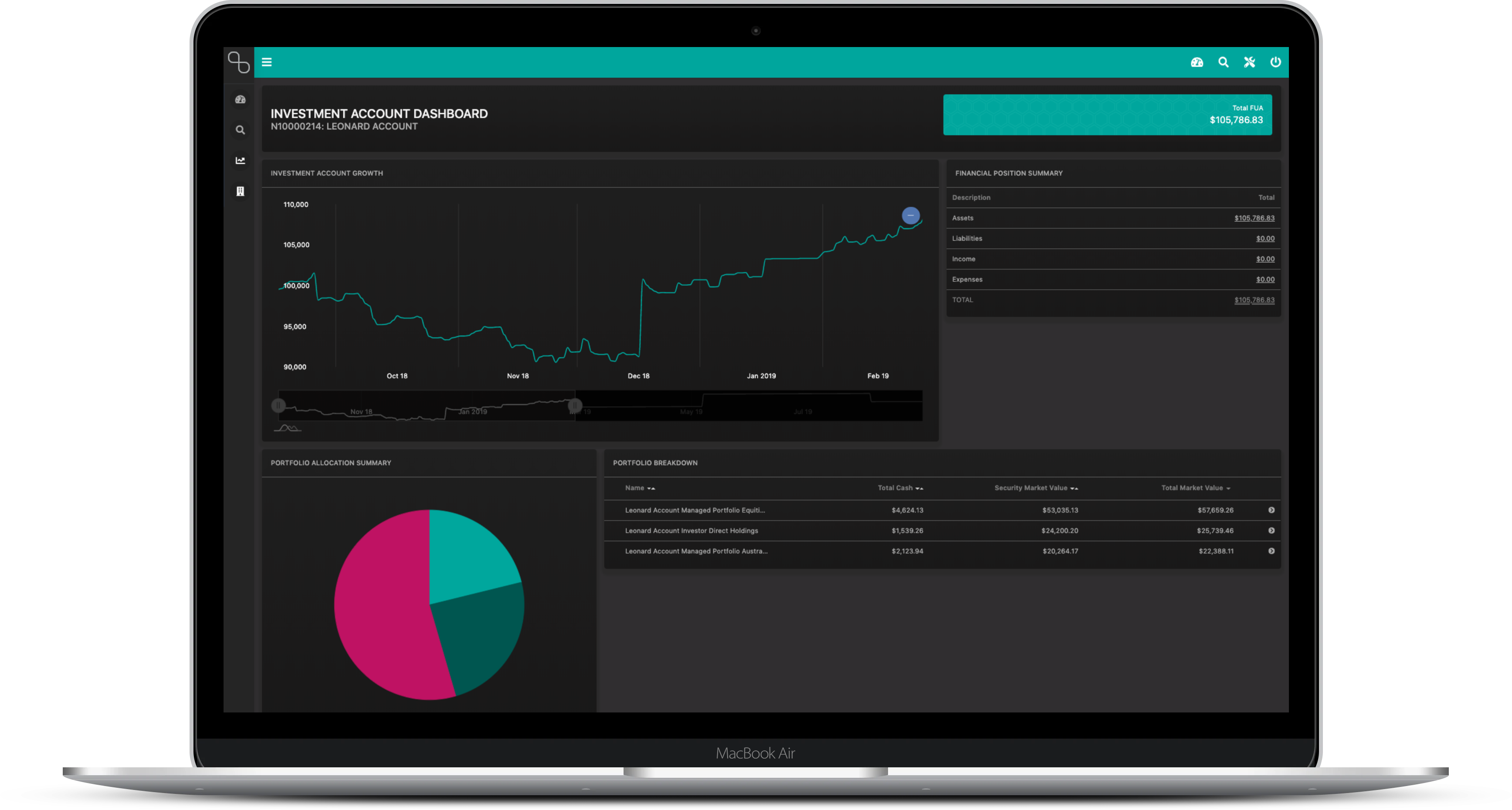Expand Managed Portfolio Equiti... row arrow
1512x810 pixels.
1271,510
